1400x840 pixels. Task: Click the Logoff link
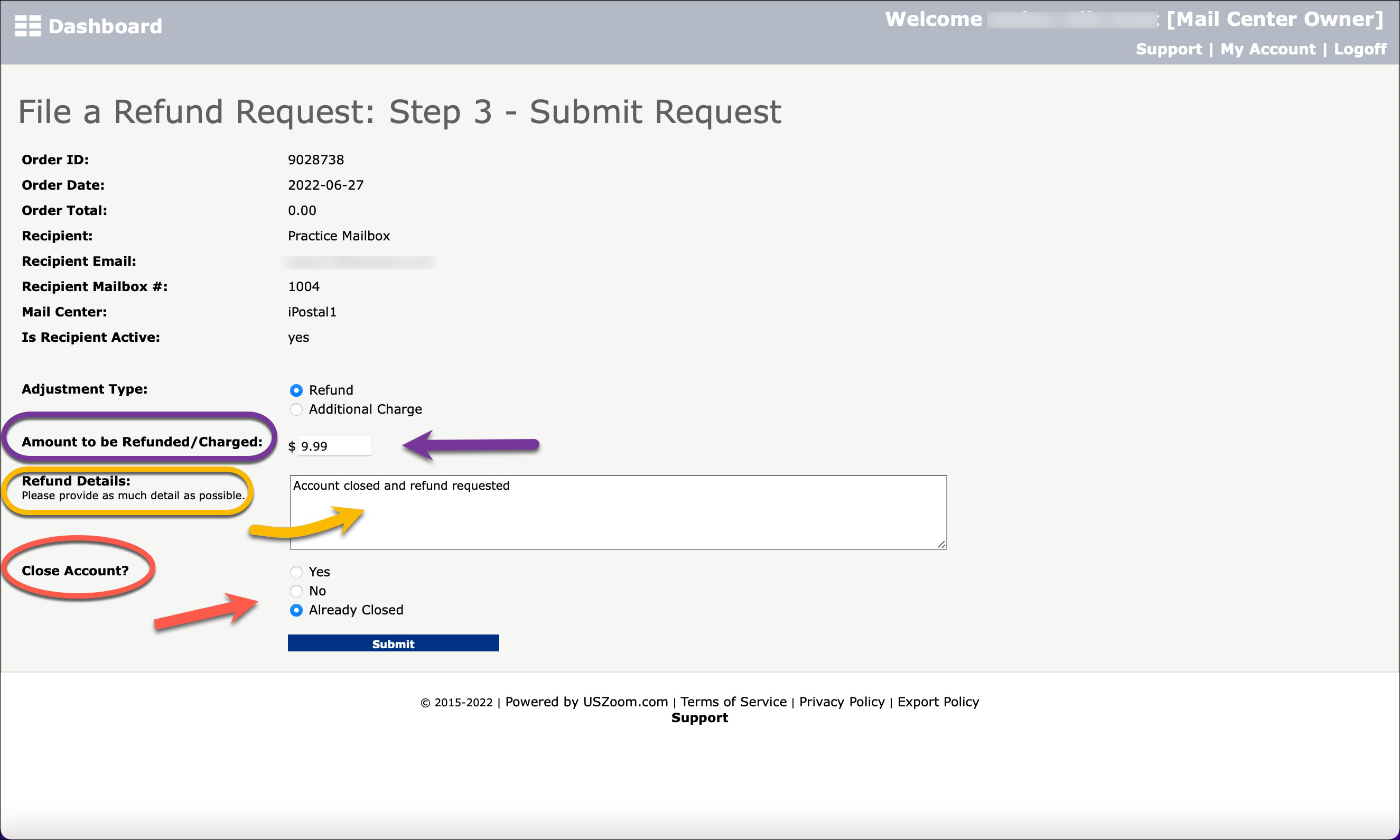[x=1360, y=49]
